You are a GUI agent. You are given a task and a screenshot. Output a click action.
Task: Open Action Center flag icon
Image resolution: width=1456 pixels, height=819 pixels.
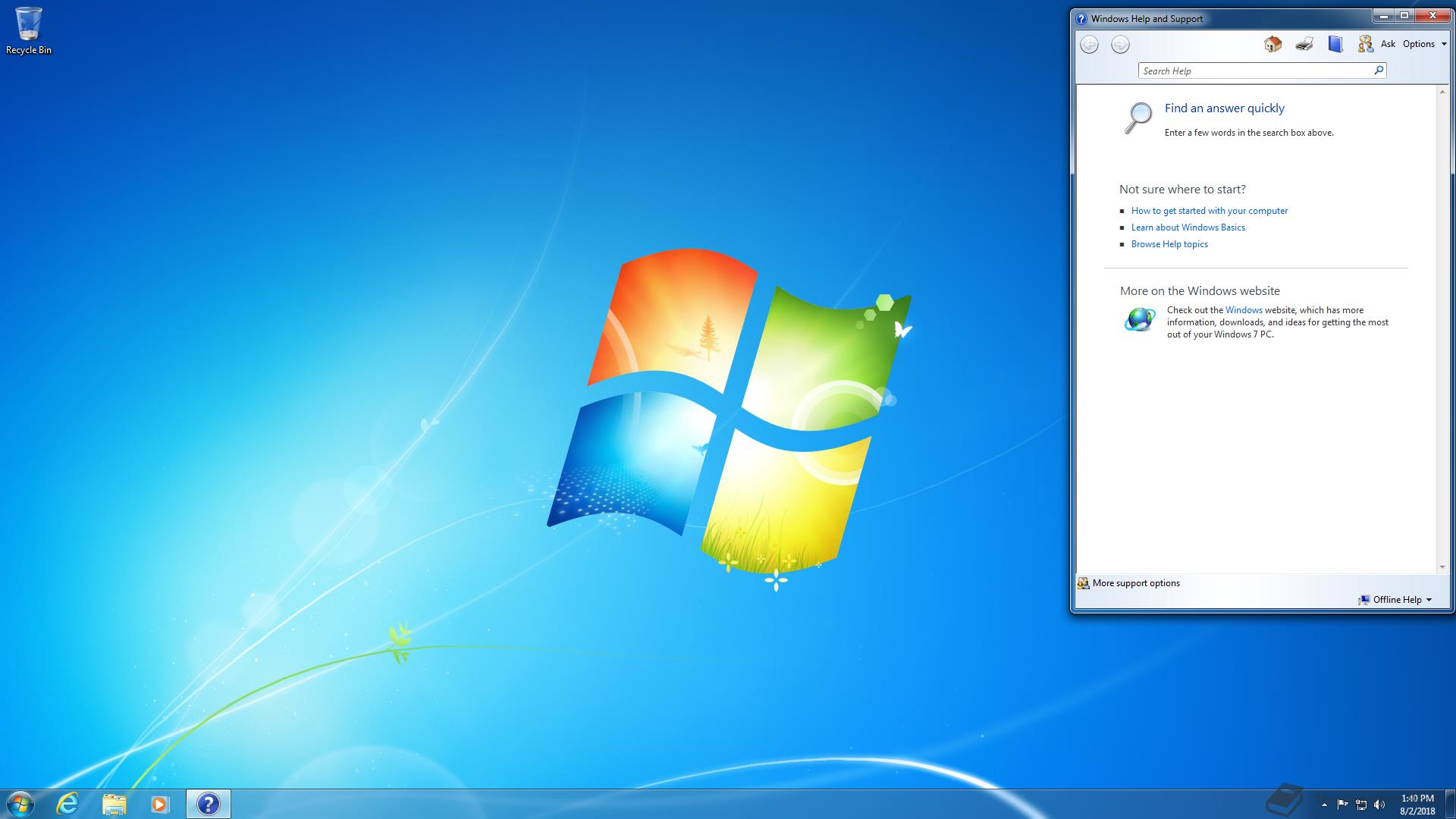point(1342,805)
